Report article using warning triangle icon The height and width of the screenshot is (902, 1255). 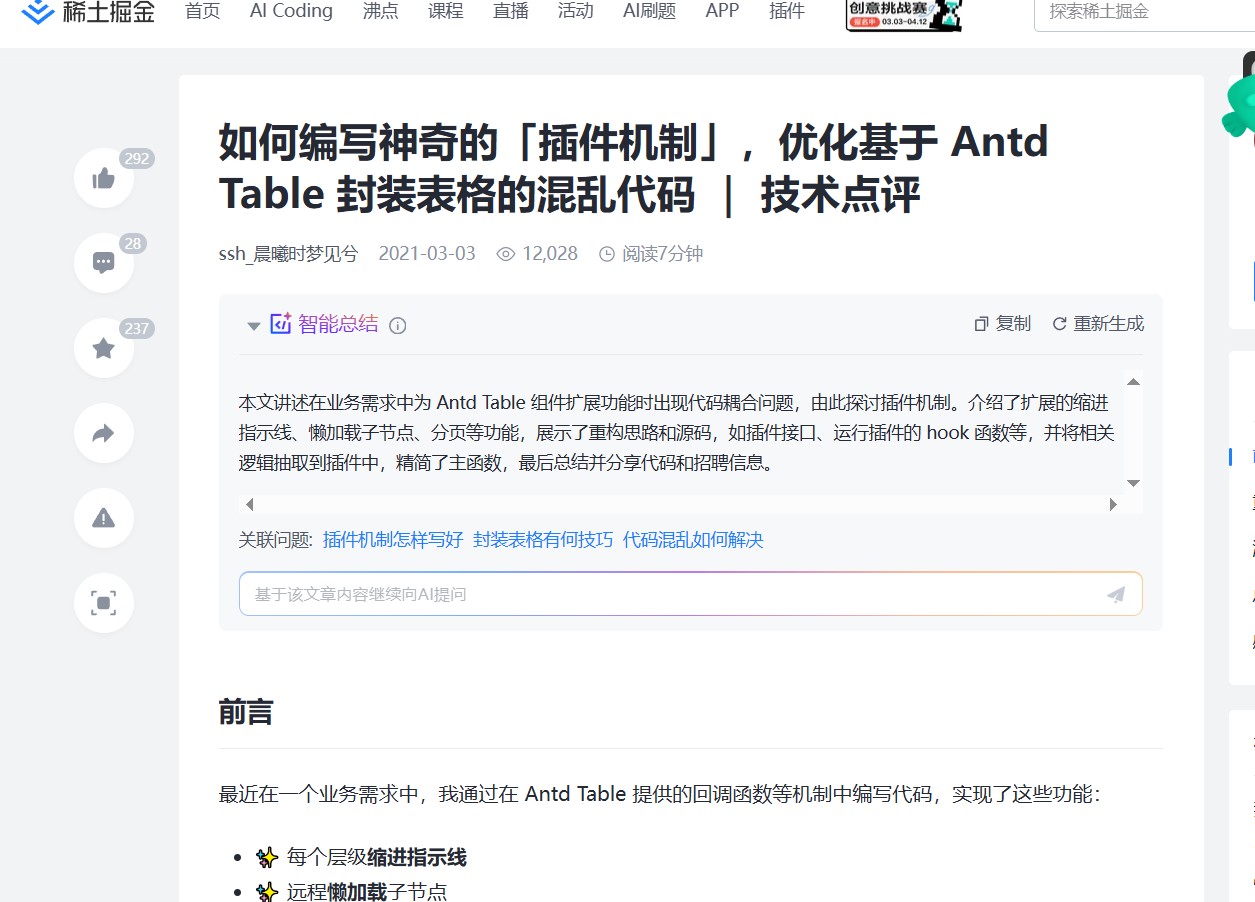(104, 518)
